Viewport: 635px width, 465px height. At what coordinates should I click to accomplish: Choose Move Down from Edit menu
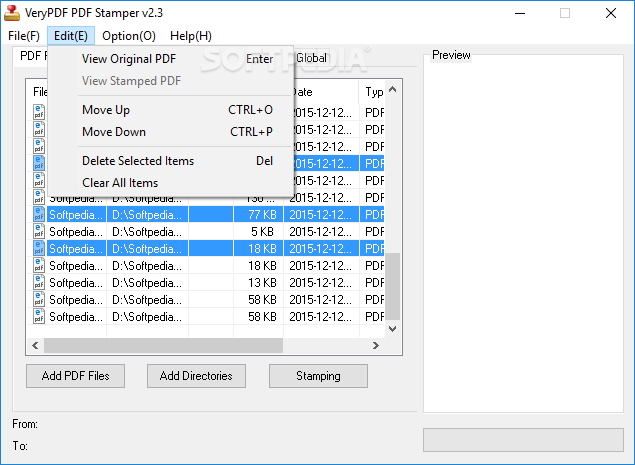pos(170,132)
